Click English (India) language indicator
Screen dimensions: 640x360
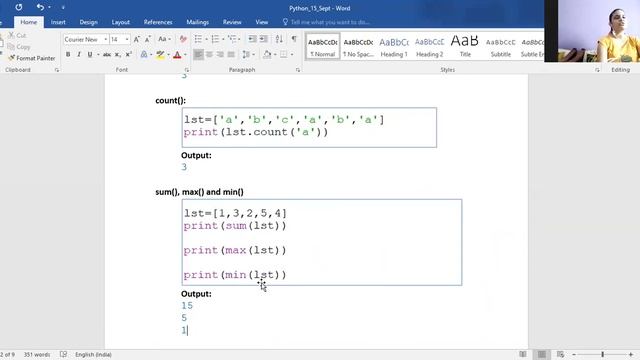click(x=93, y=355)
